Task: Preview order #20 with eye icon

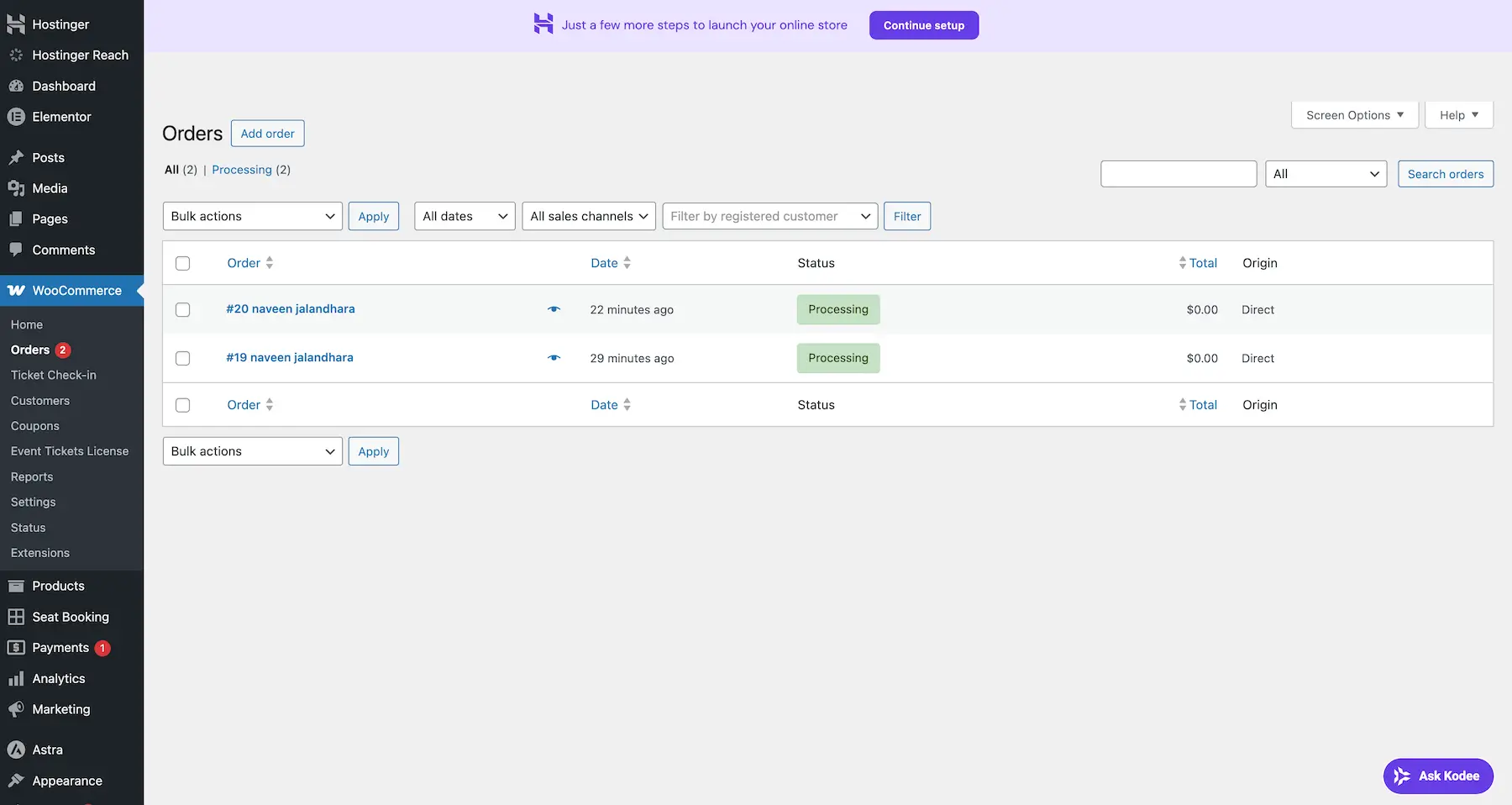Action: [x=554, y=309]
